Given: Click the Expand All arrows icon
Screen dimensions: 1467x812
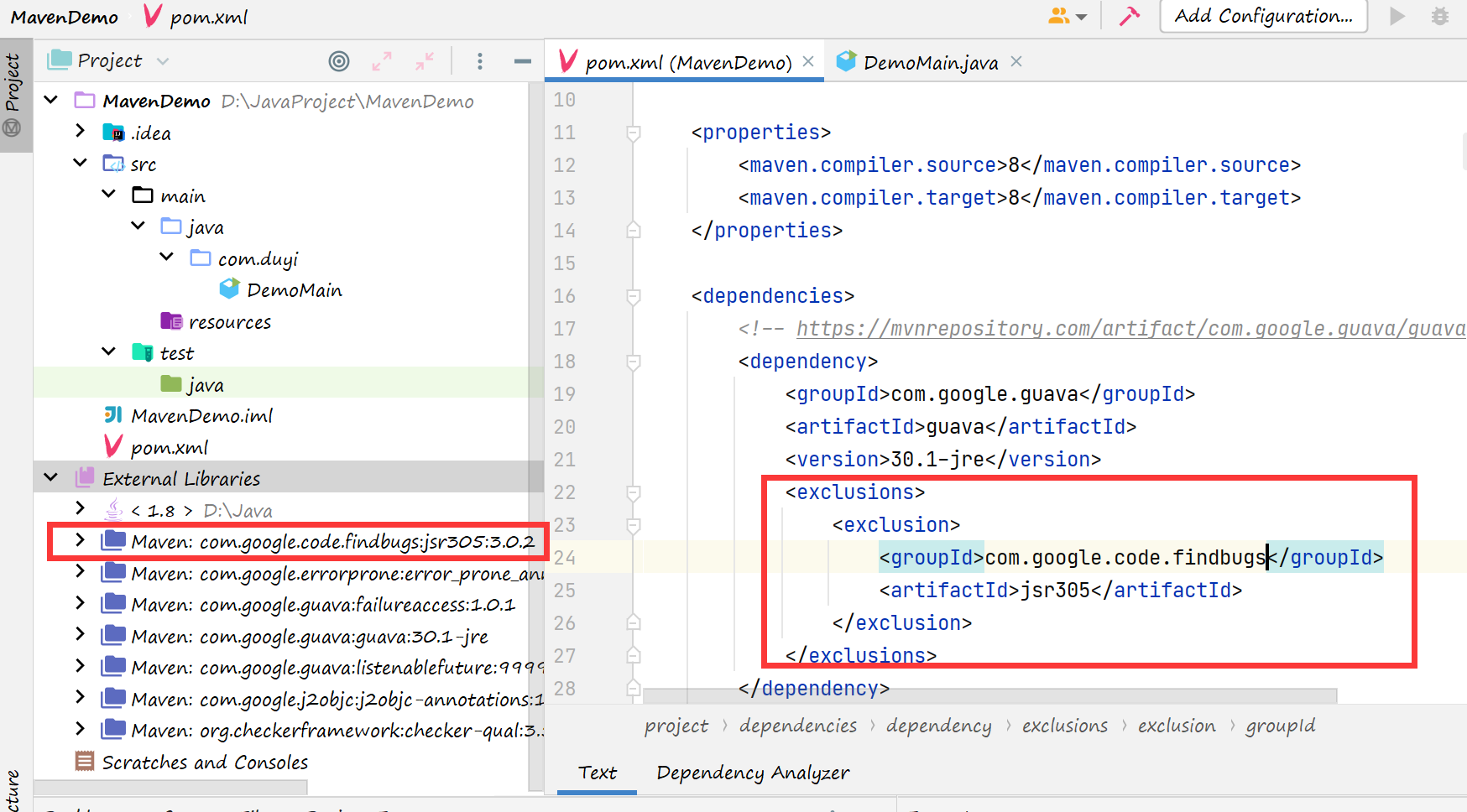Looking at the screenshot, I should 382,60.
